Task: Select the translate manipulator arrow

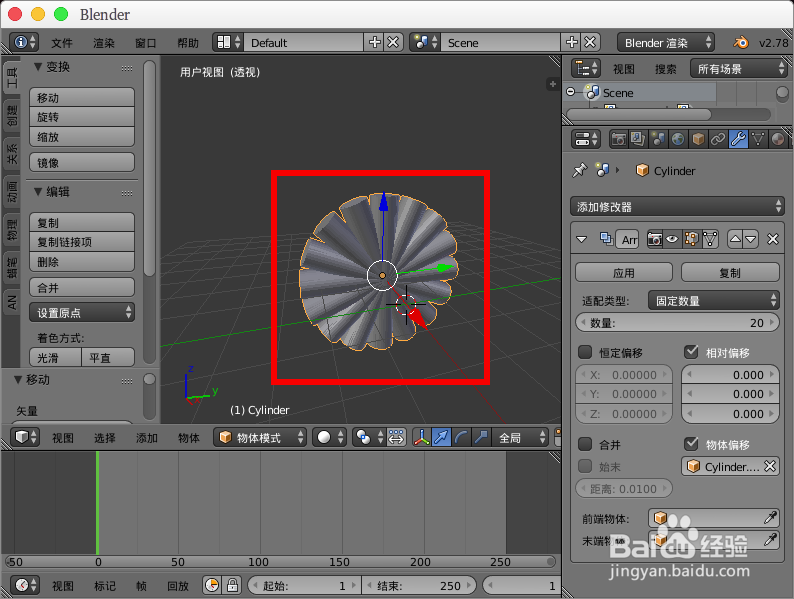Action: [442, 437]
